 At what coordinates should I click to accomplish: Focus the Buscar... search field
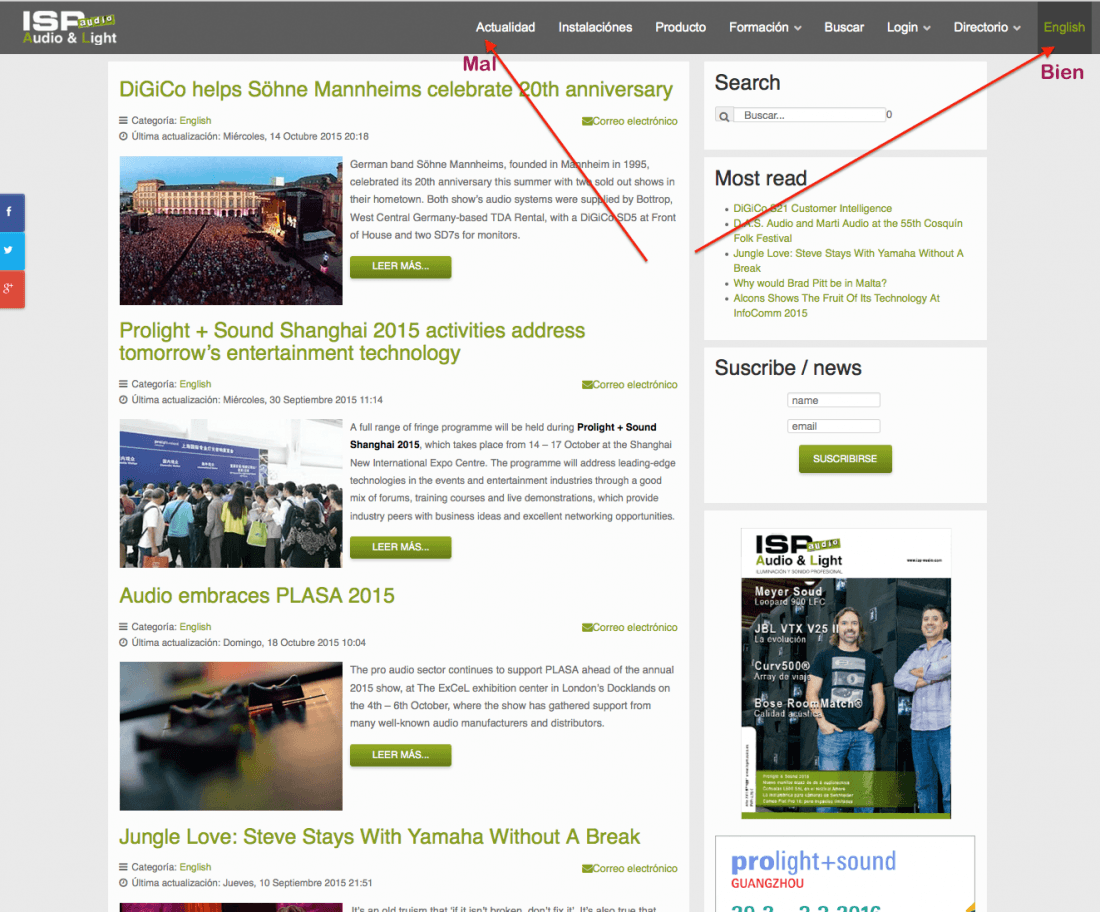810,116
